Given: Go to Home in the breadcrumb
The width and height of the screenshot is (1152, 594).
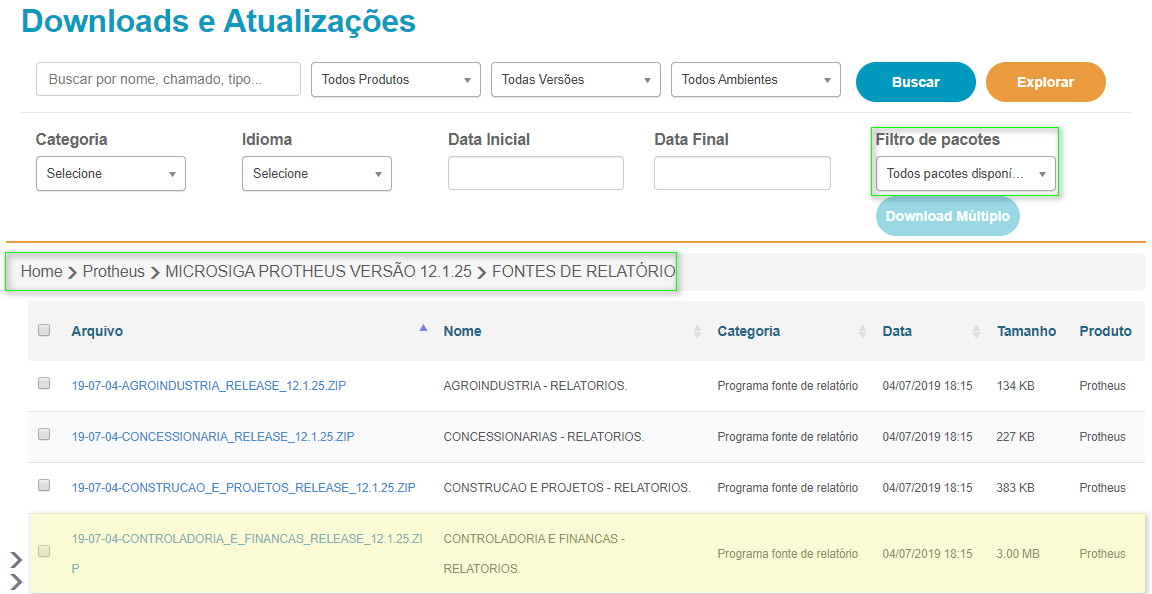Looking at the screenshot, I should [x=41, y=272].
